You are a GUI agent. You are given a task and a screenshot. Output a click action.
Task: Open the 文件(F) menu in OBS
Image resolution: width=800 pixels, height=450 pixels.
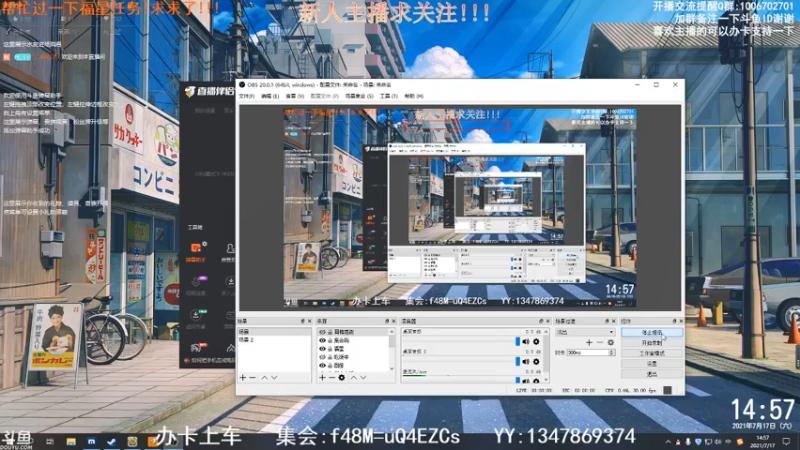pyautogui.click(x=246, y=96)
